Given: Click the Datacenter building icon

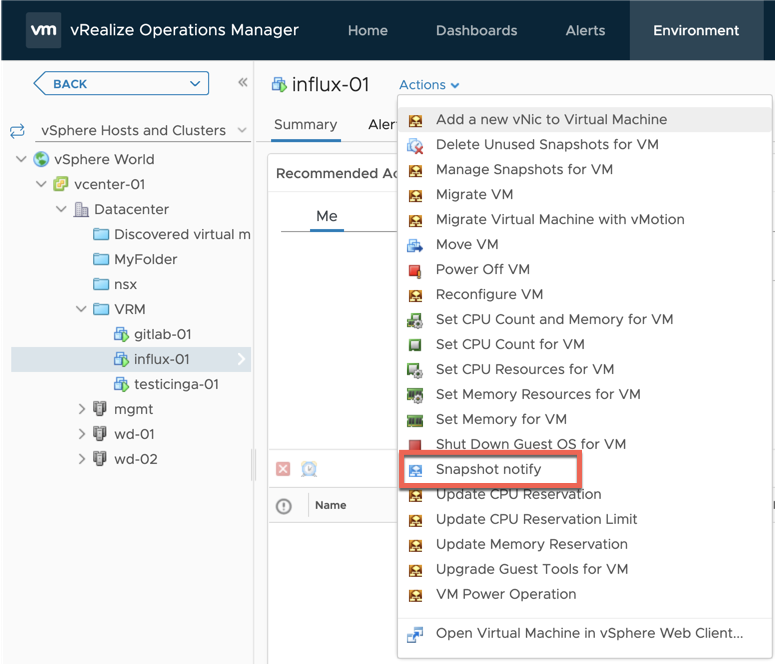Looking at the screenshot, I should pyautogui.click(x=81, y=209).
